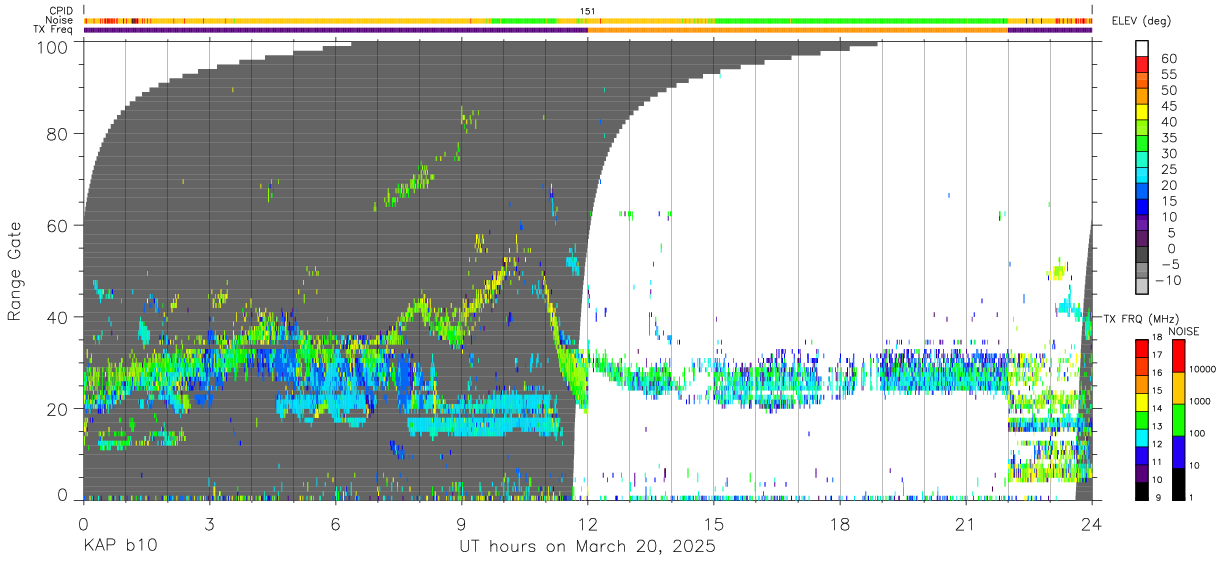Click the '0' tick on the UT hours axis

[x=84, y=523]
